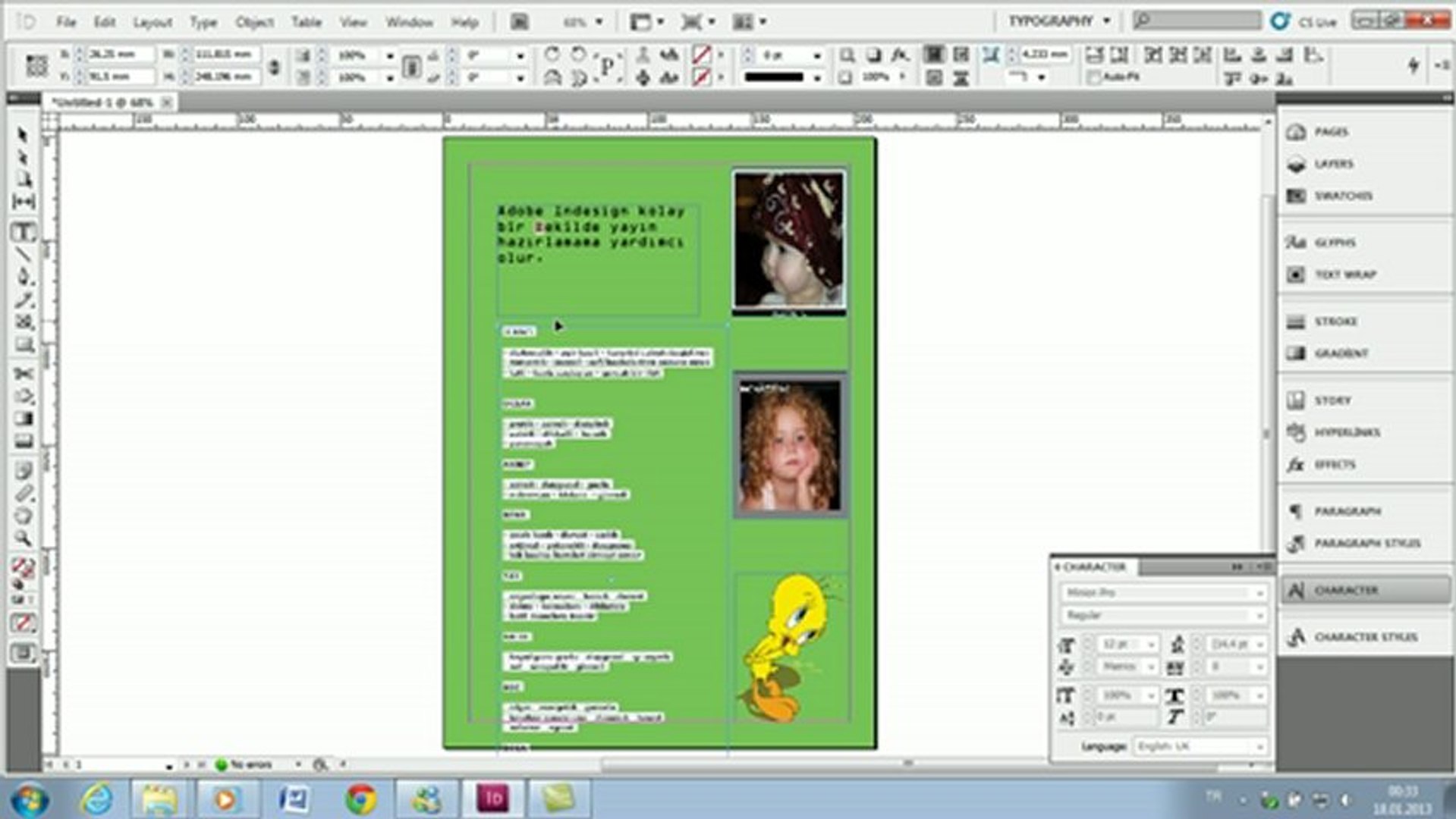Select the Type tool

[24, 232]
